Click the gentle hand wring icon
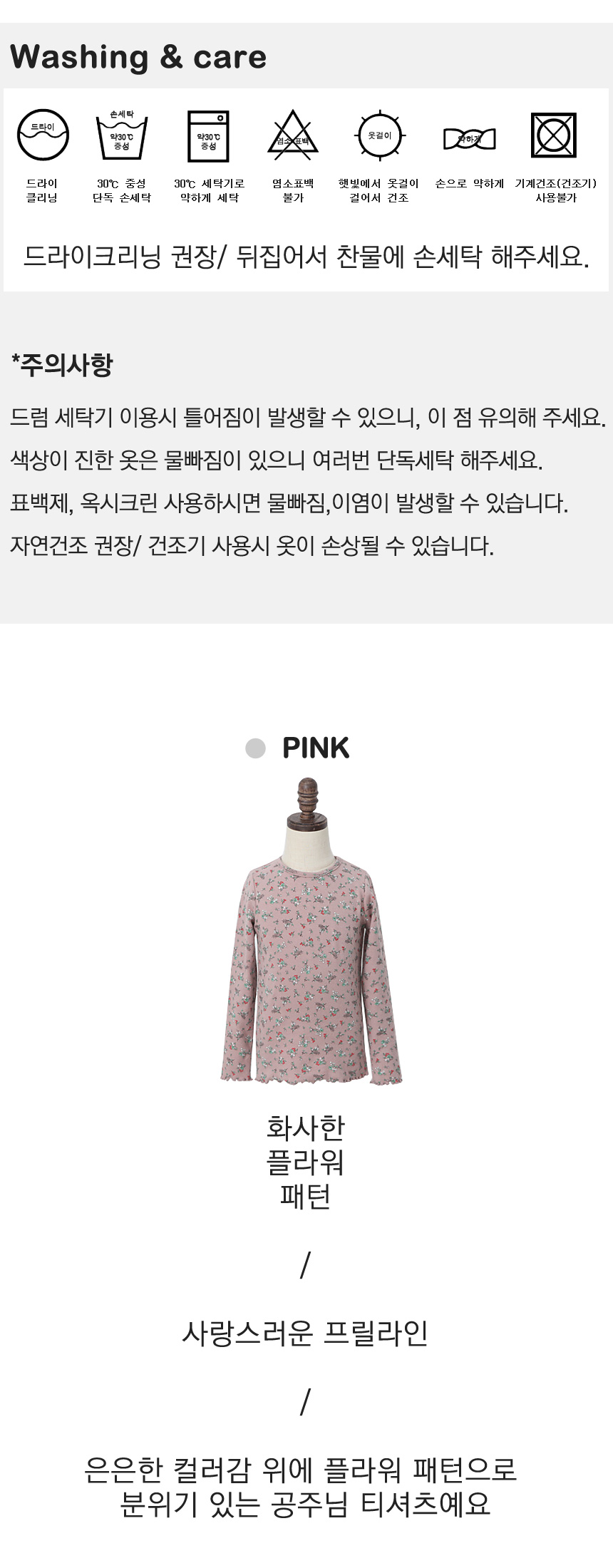613x1568 pixels. coord(469,138)
